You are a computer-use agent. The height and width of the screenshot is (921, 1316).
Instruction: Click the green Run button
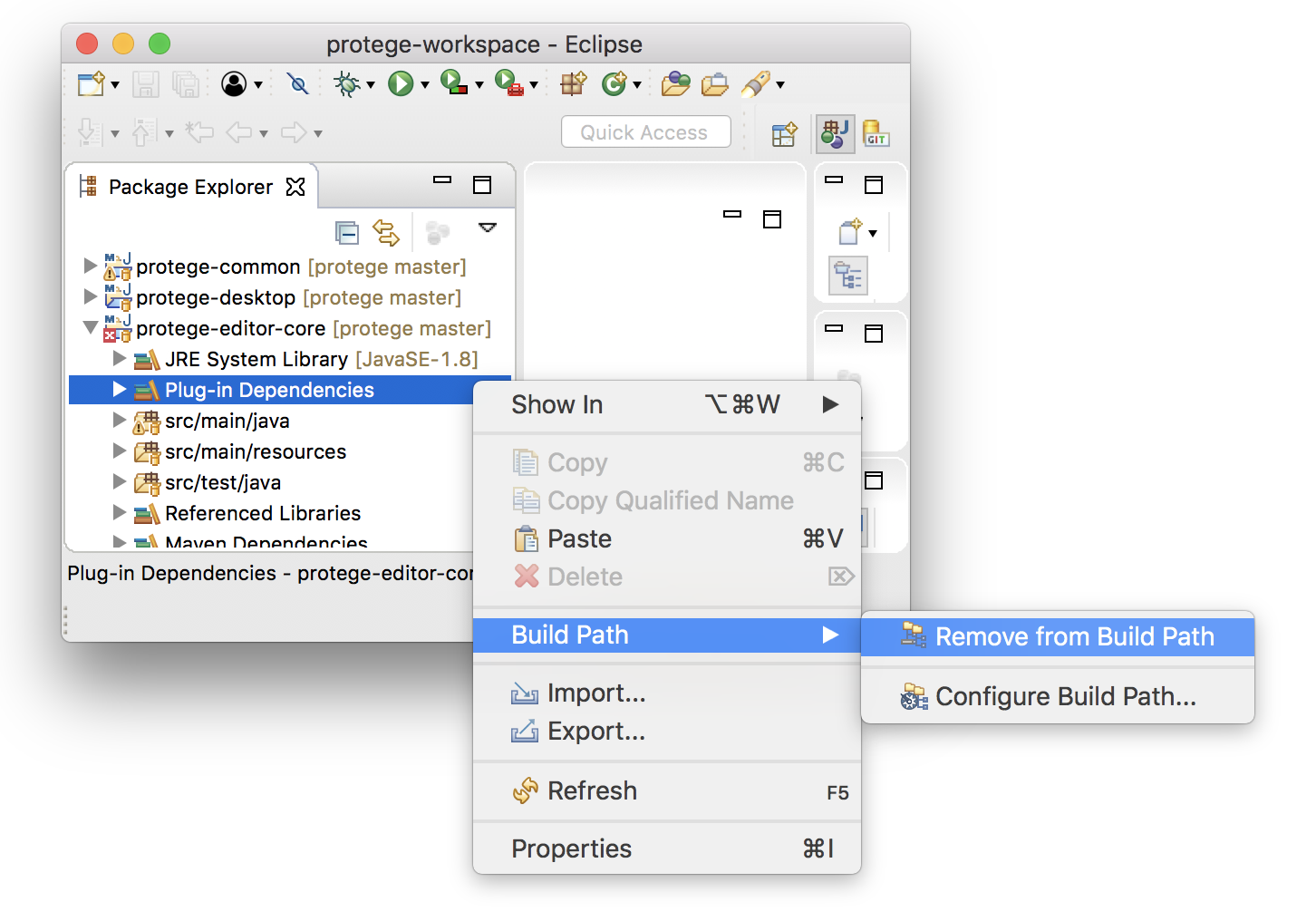[x=401, y=84]
